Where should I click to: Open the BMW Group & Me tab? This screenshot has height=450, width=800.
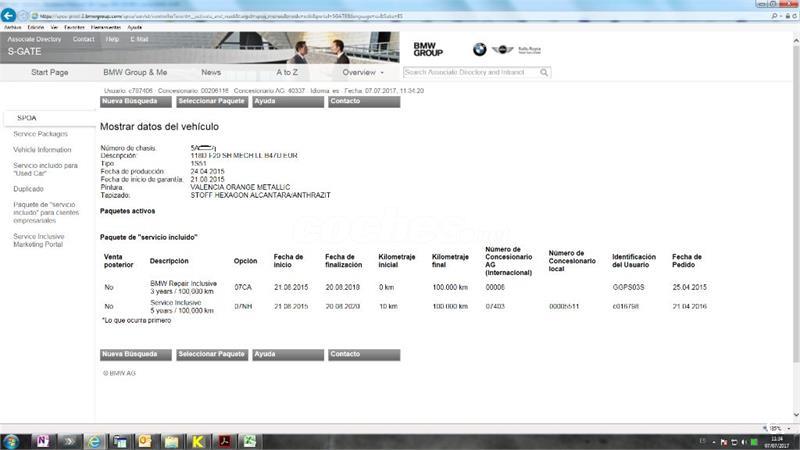click(x=135, y=72)
